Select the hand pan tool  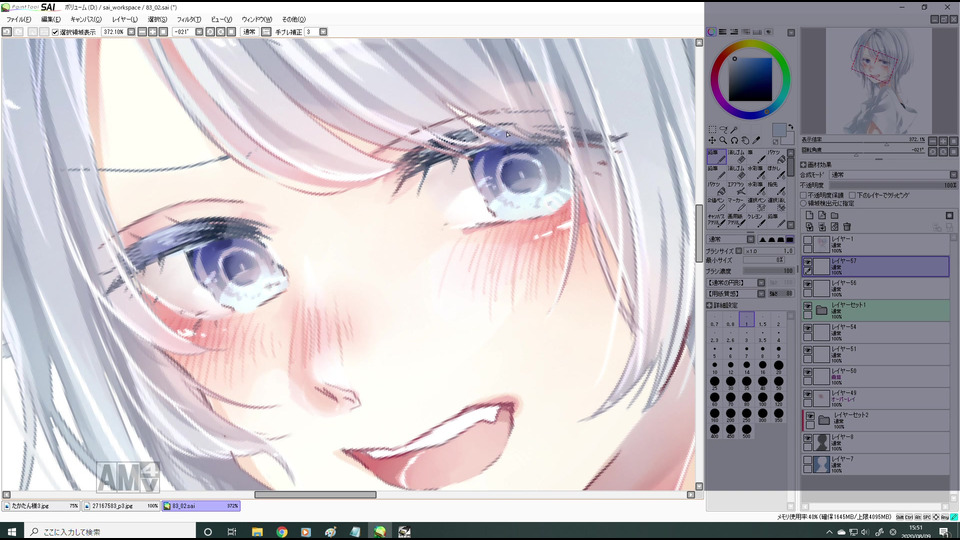pyautogui.click(x=745, y=140)
